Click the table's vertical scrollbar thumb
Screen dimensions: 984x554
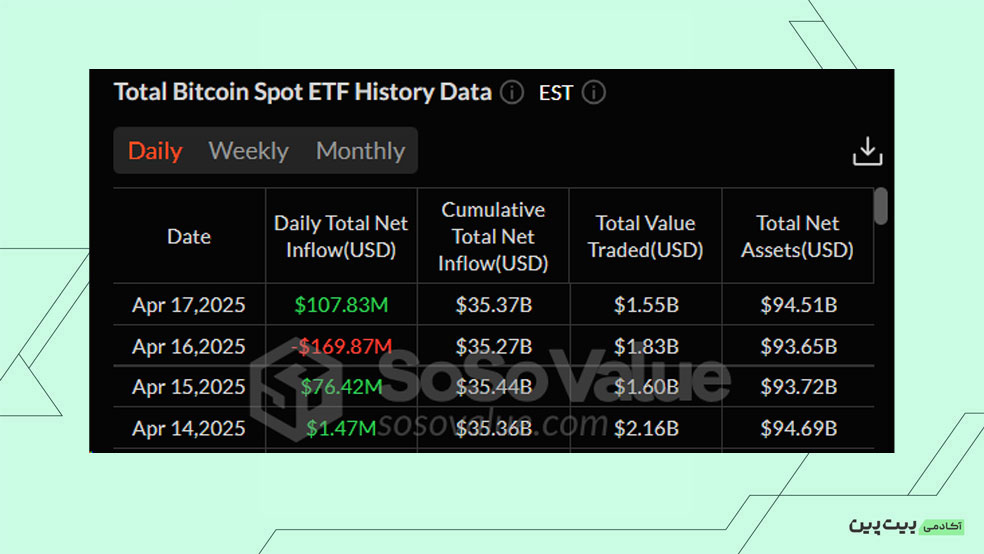point(881,206)
